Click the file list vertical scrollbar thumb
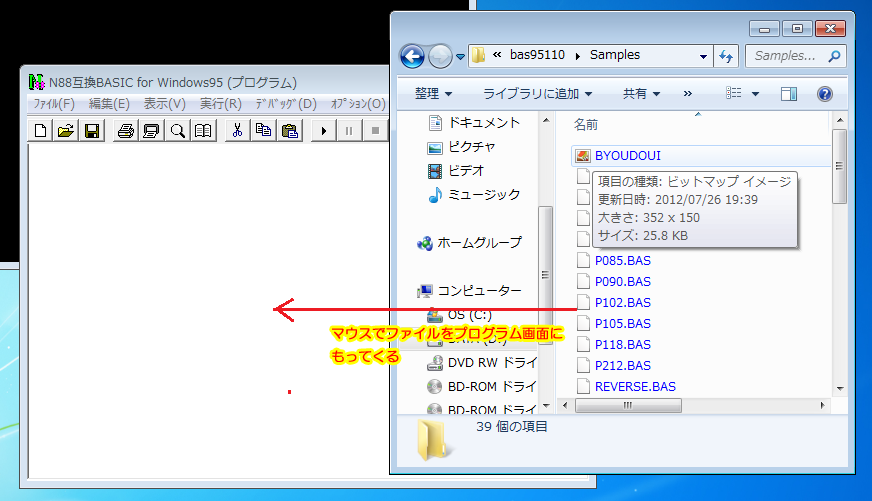Screen dimensions: 872x501 point(840,166)
